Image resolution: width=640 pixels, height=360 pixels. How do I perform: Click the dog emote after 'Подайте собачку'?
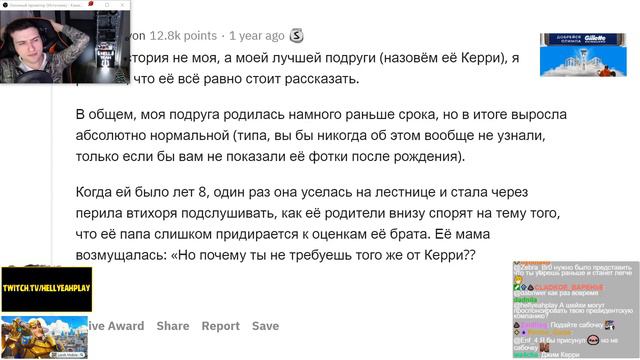610,325
